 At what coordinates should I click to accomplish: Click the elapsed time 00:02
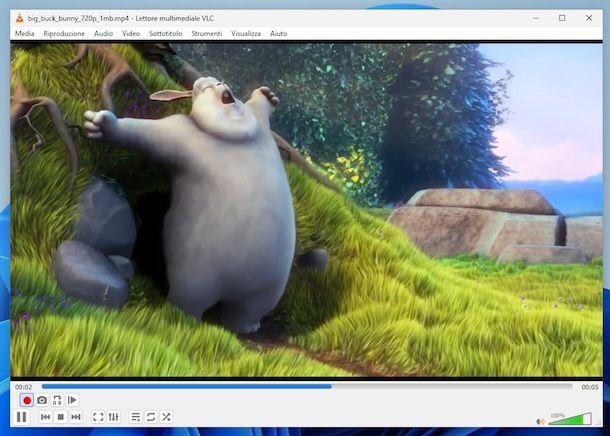click(x=23, y=387)
